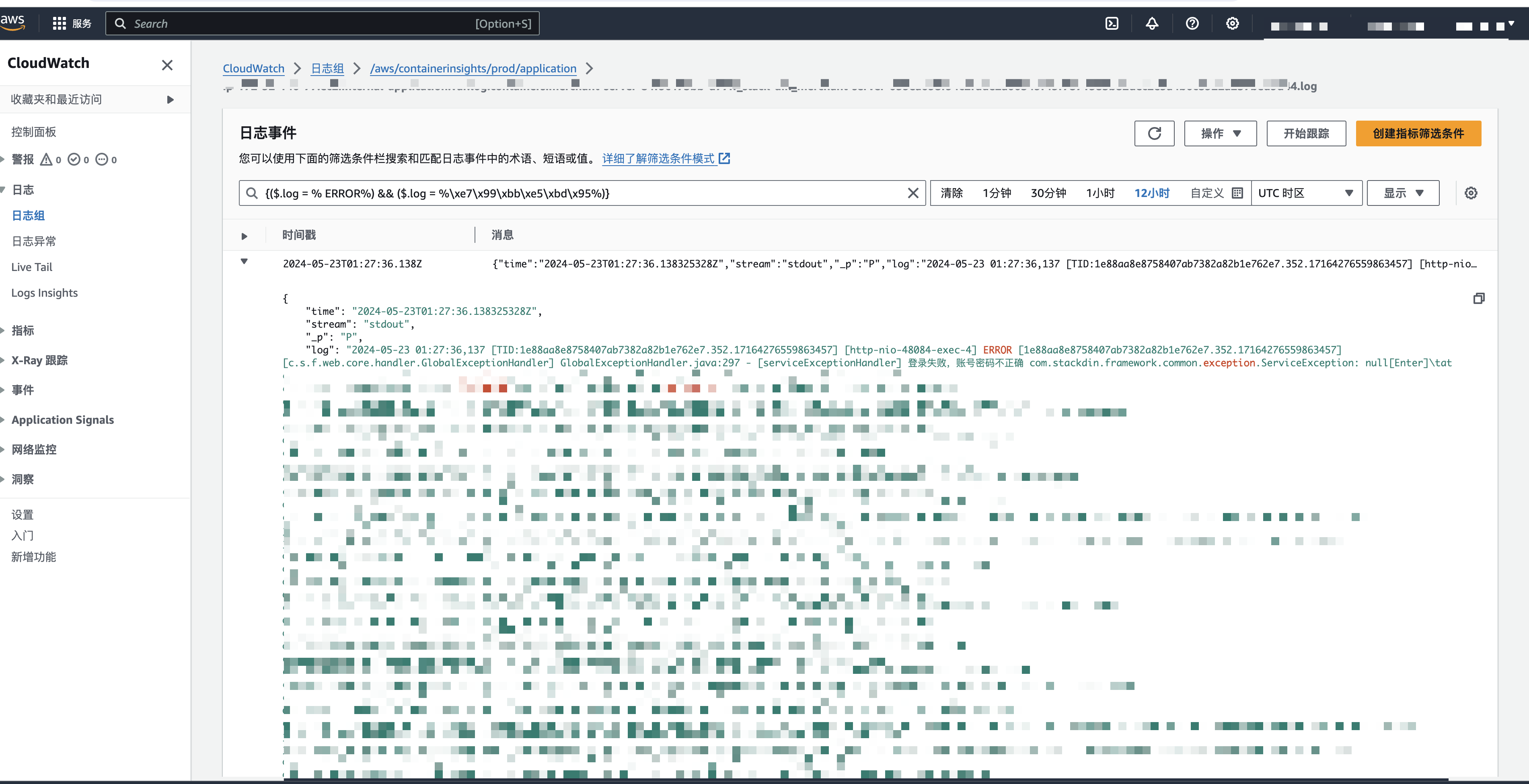Screen dimensions: 1529x784
Task: Open the UTC 时区 timezone dropdown
Action: pyautogui.click(x=1306, y=193)
